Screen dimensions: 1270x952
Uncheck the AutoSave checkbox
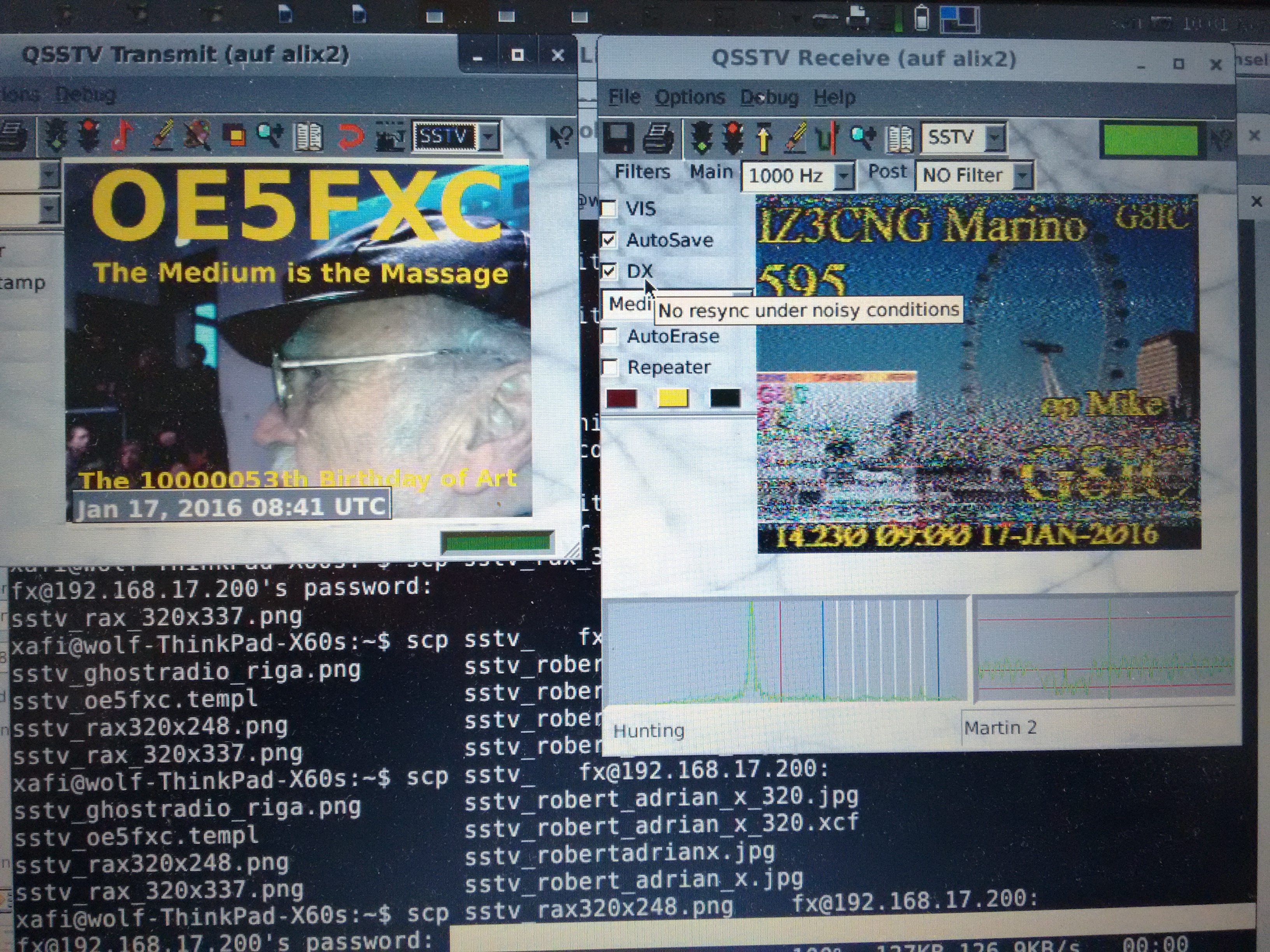tap(609, 240)
